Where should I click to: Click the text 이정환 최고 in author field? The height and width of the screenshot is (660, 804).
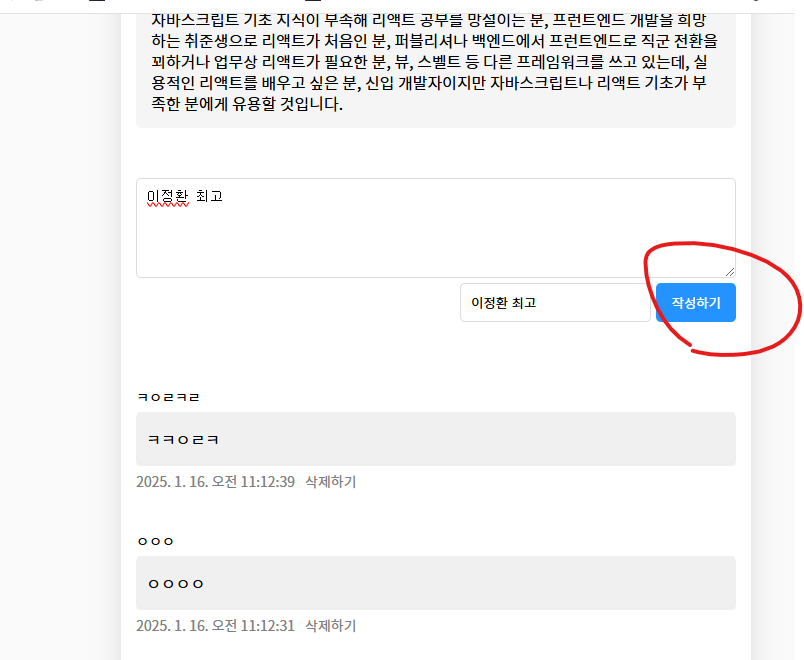pos(504,303)
